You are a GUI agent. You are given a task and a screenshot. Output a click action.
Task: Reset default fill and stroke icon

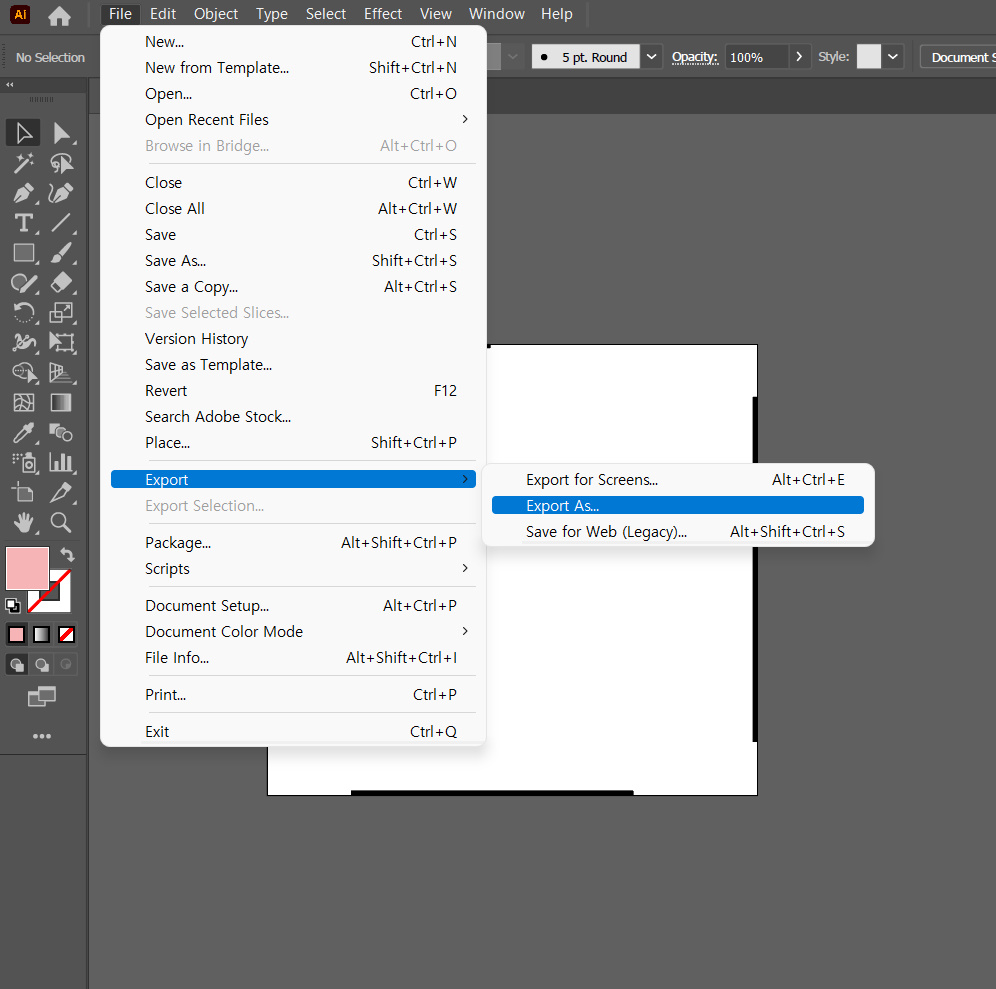click(x=13, y=605)
